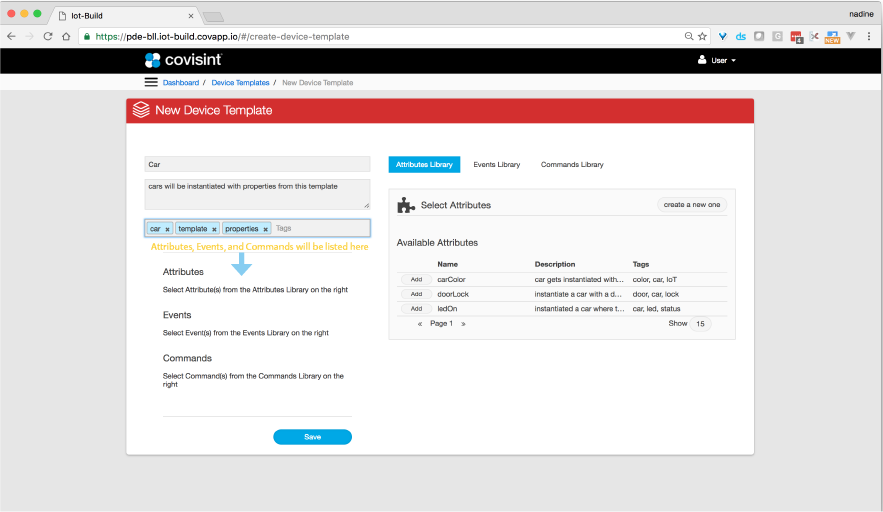Add the carColor attribute

pyautogui.click(x=416, y=279)
